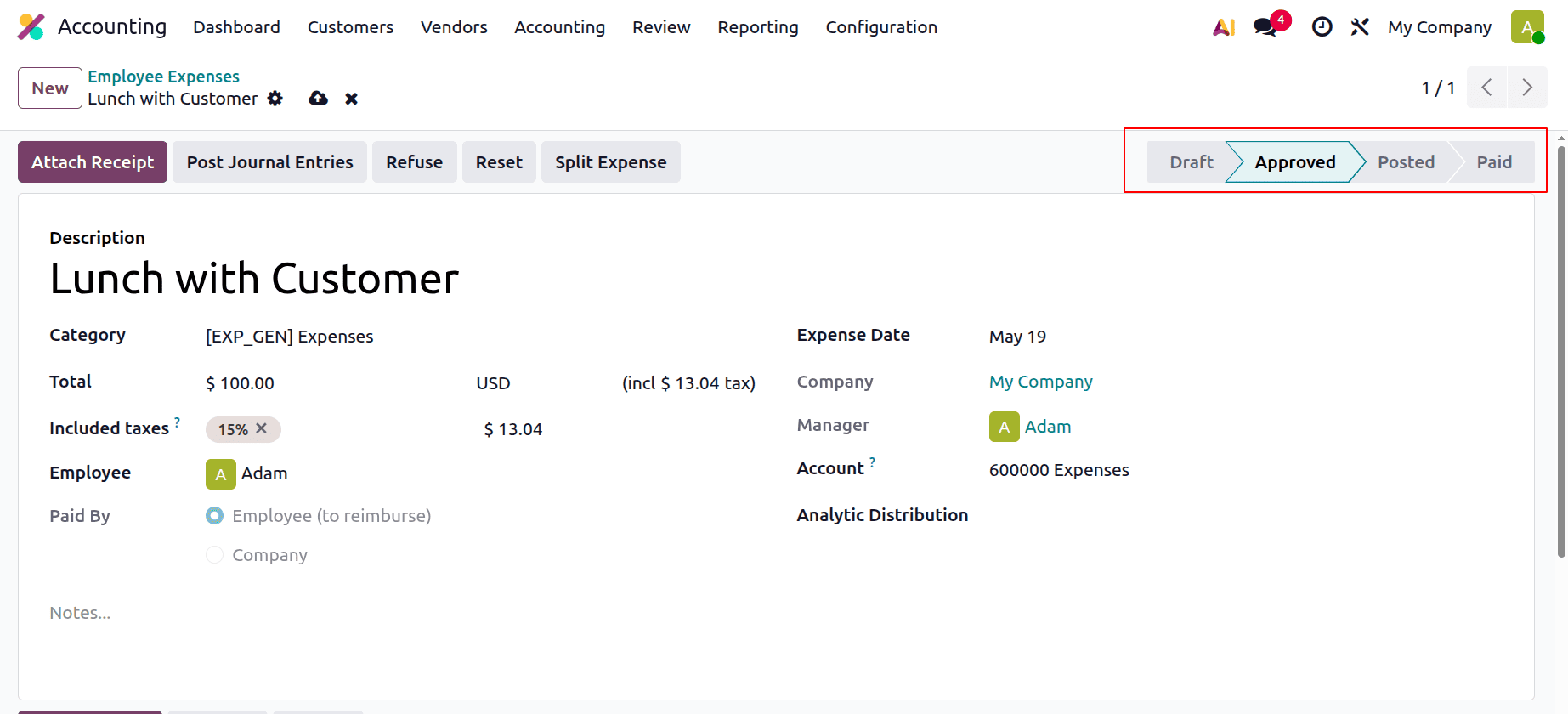The height and width of the screenshot is (714, 1568).
Task: Click the Attach Receipt button
Action: point(93,162)
